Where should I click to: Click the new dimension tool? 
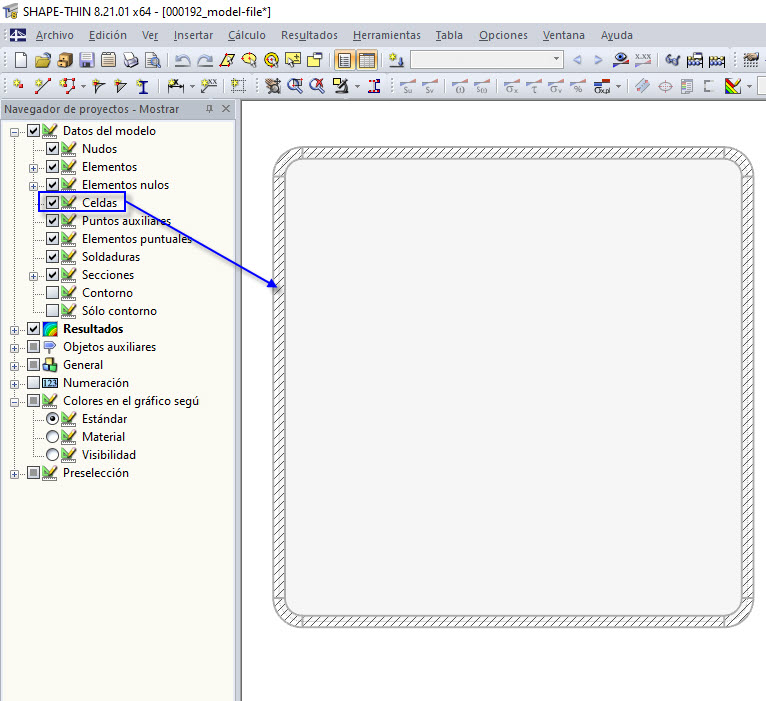[x=175, y=86]
